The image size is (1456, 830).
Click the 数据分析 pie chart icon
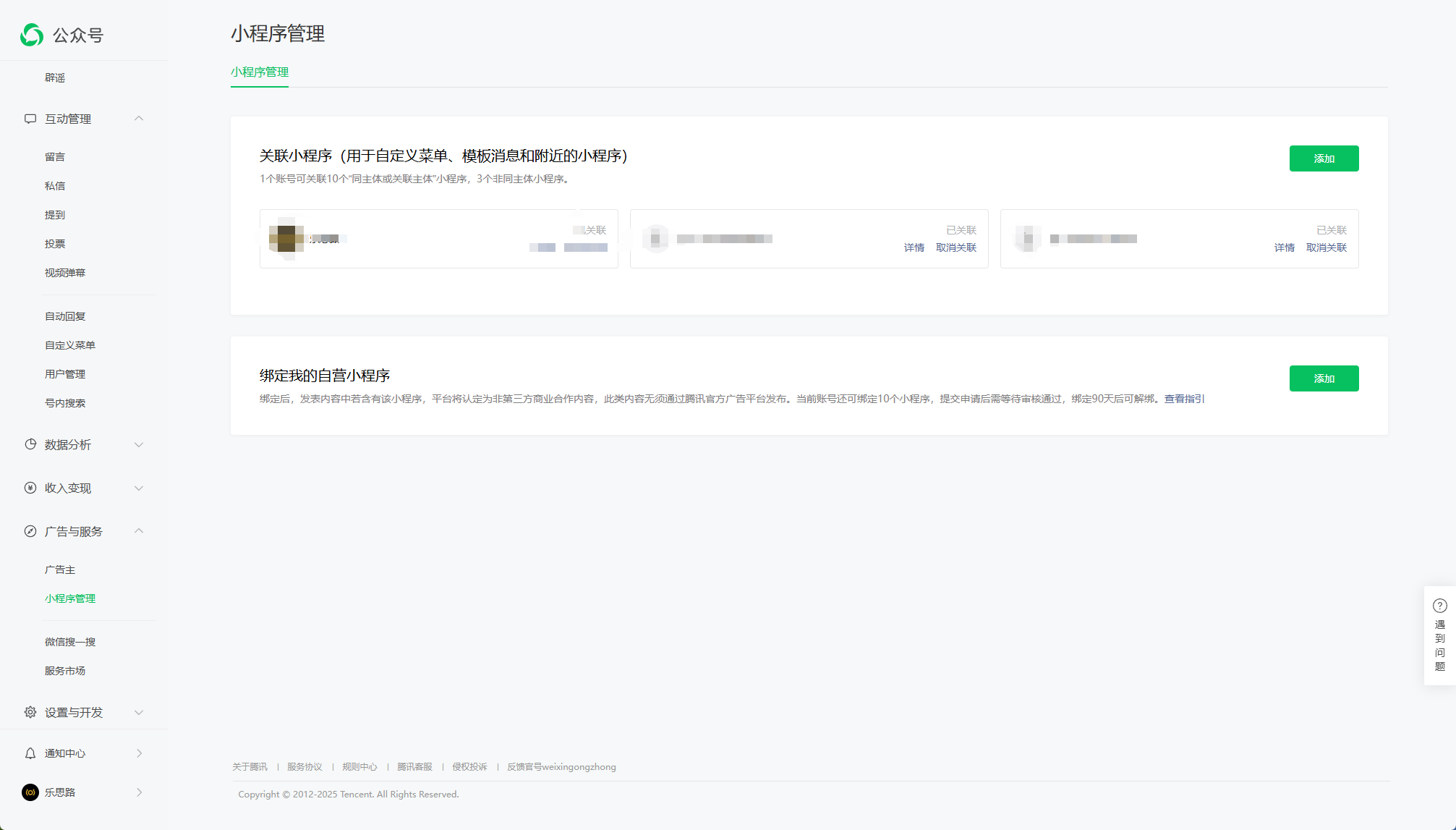(30, 444)
